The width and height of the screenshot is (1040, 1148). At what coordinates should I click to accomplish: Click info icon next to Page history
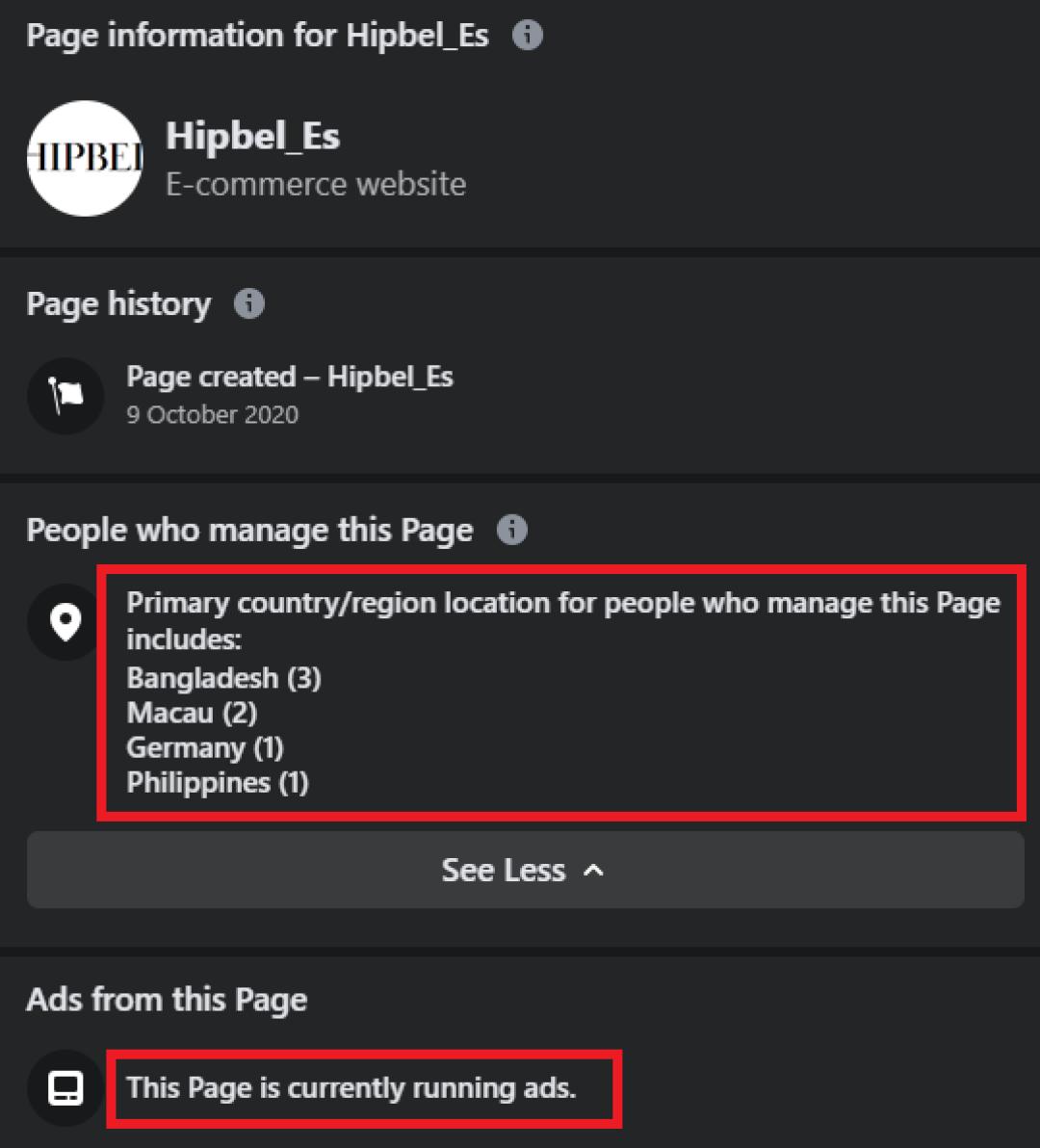[x=248, y=303]
